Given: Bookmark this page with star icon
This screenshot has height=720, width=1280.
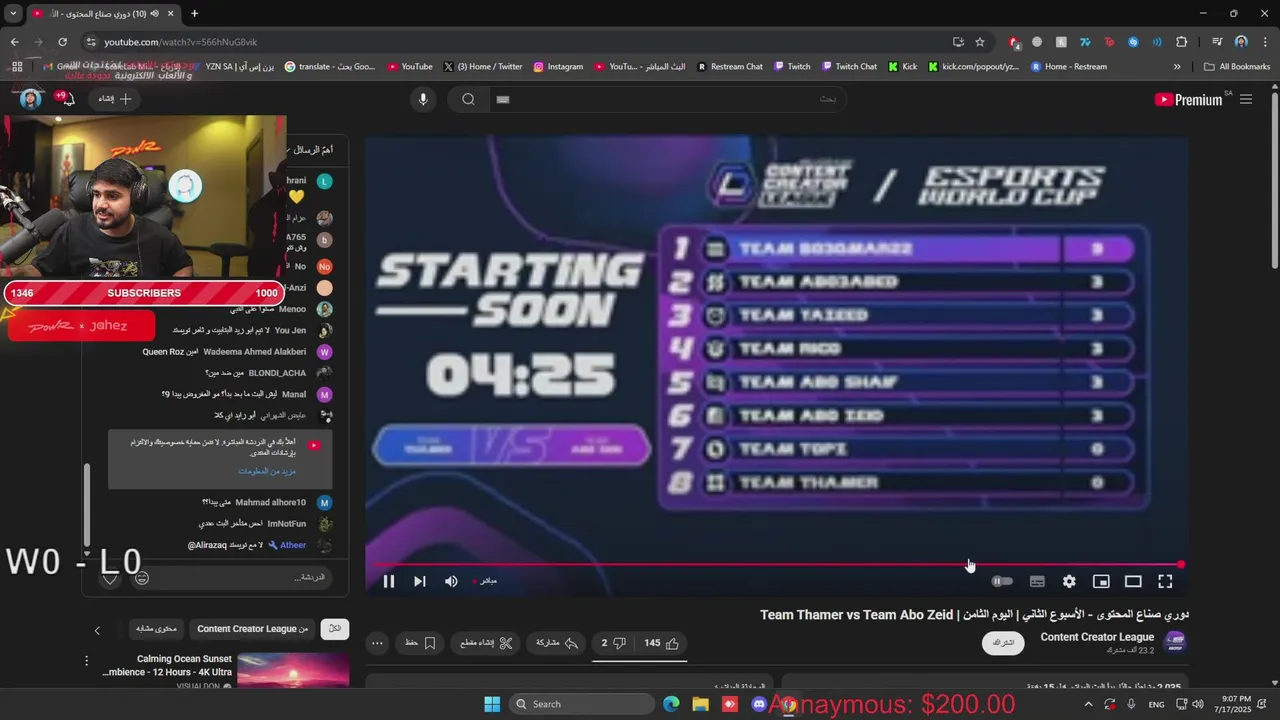Looking at the screenshot, I should point(980,42).
